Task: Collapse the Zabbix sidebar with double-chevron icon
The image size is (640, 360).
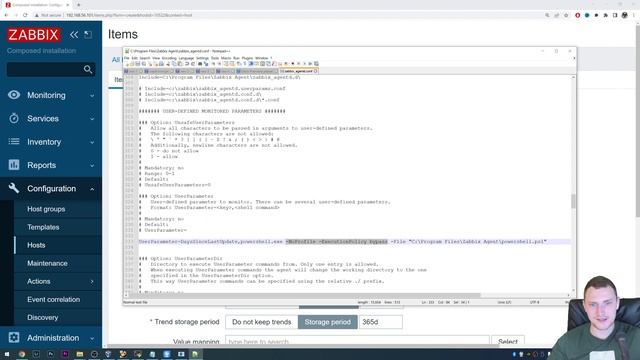Action: (74, 35)
